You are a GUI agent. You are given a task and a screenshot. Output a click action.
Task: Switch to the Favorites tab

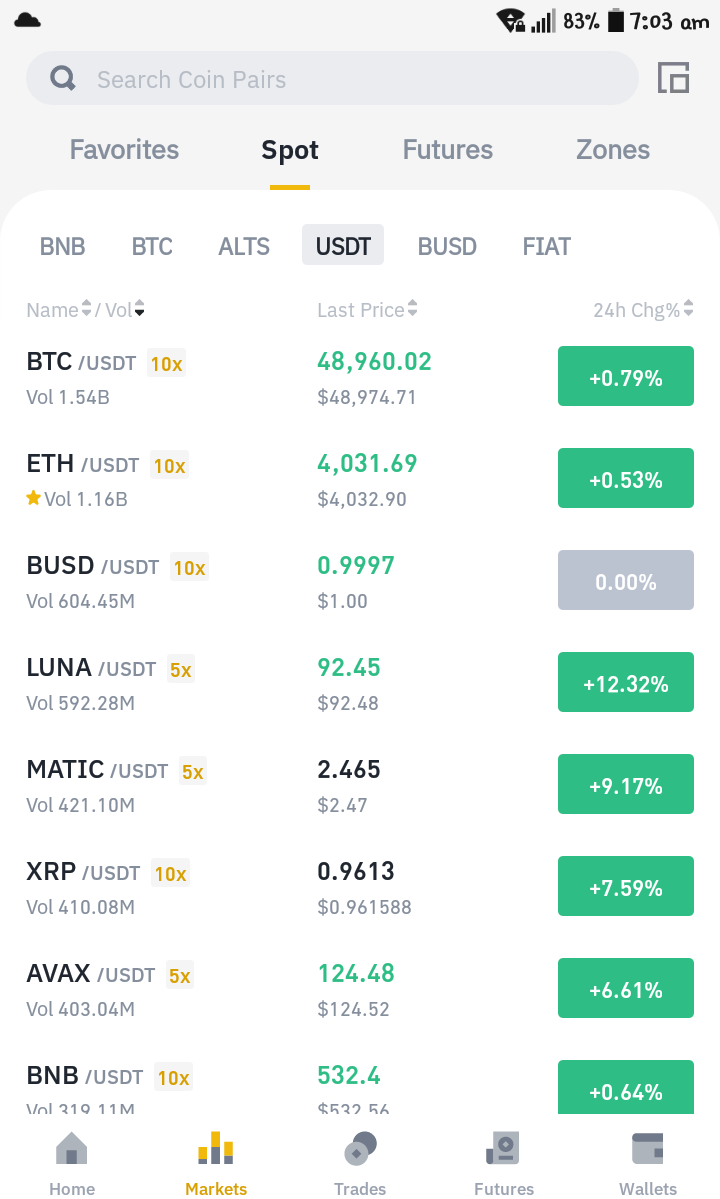[125, 150]
